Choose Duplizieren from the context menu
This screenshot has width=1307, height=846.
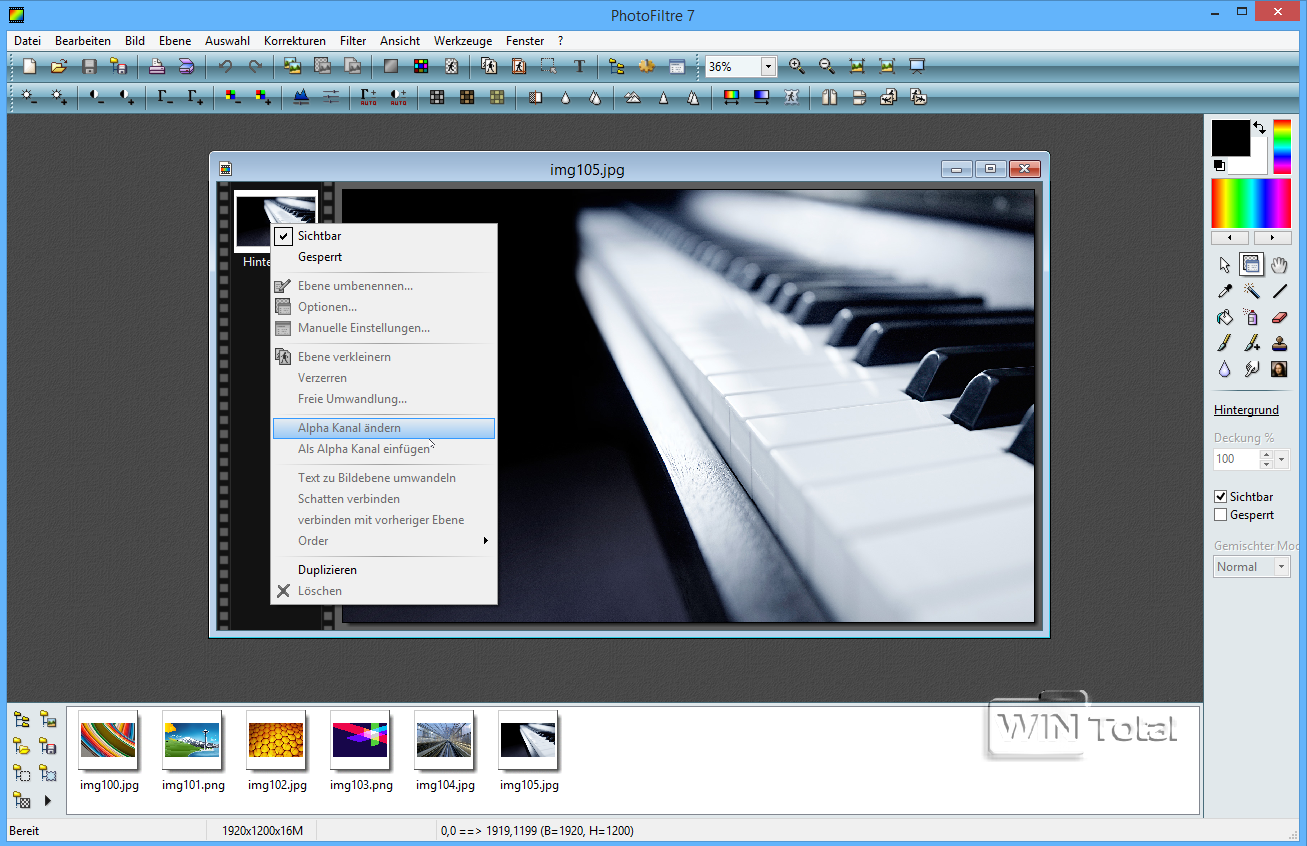point(327,570)
